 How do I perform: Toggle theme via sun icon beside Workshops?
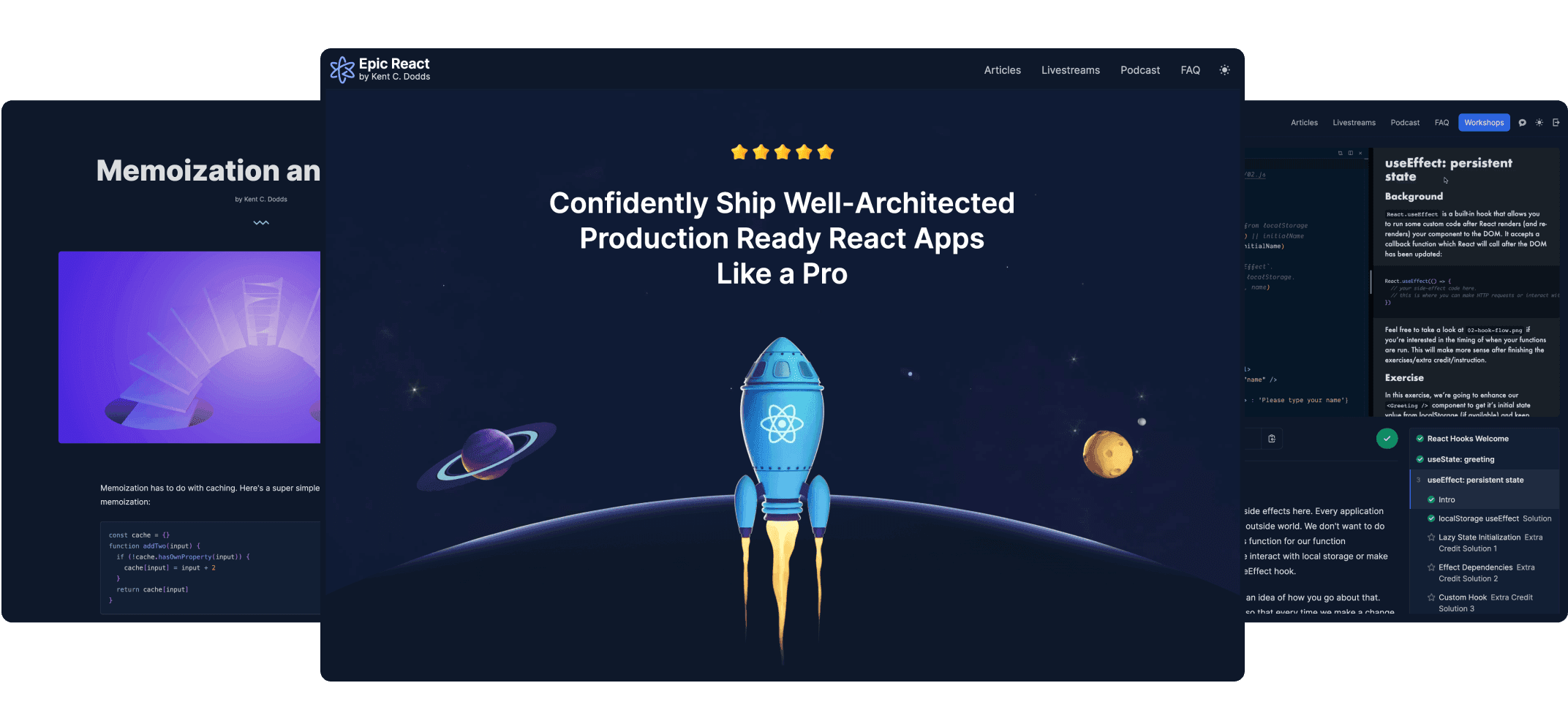pyautogui.click(x=1539, y=123)
